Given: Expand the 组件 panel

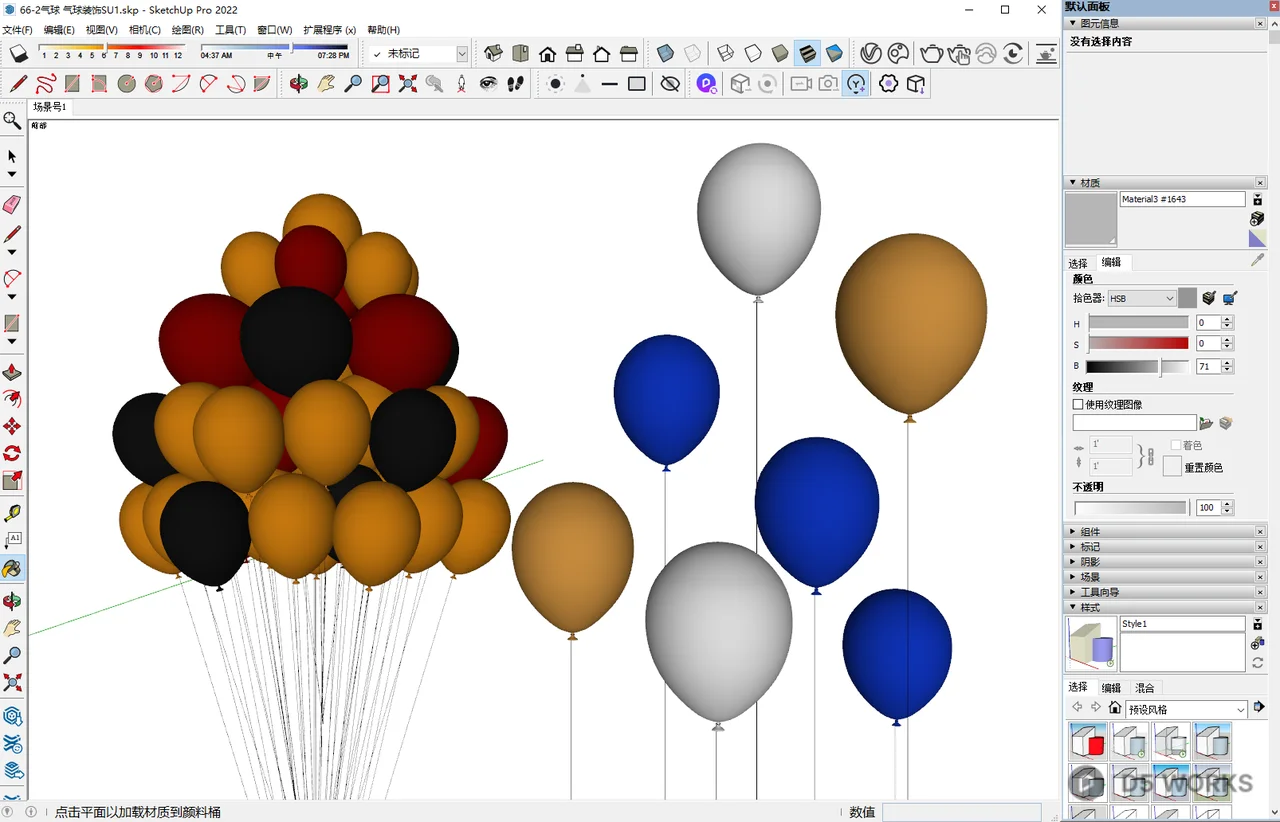Looking at the screenshot, I should 1165,532.
